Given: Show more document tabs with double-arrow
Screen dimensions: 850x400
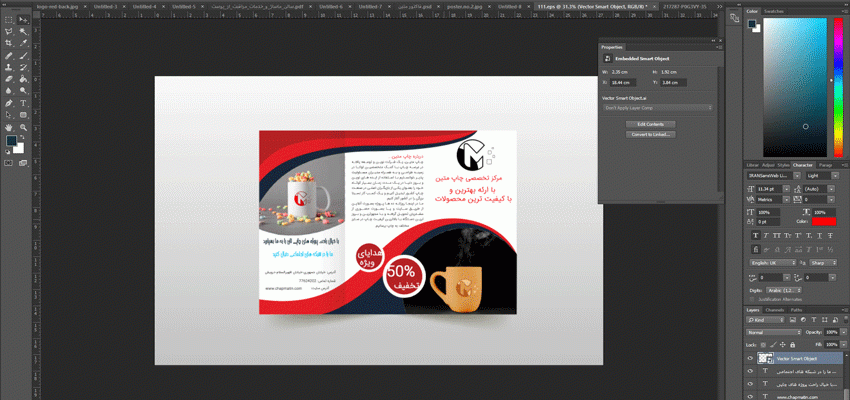Looking at the screenshot, I should click(x=719, y=7).
